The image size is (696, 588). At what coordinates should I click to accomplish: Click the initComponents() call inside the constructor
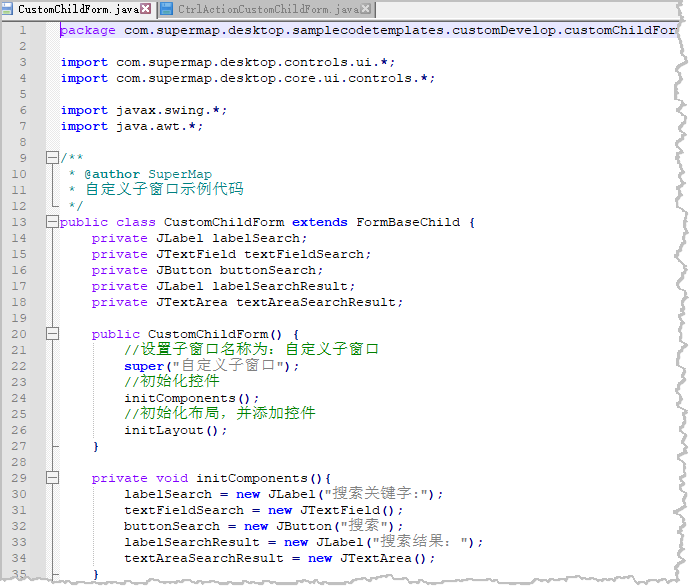[x=191, y=398]
